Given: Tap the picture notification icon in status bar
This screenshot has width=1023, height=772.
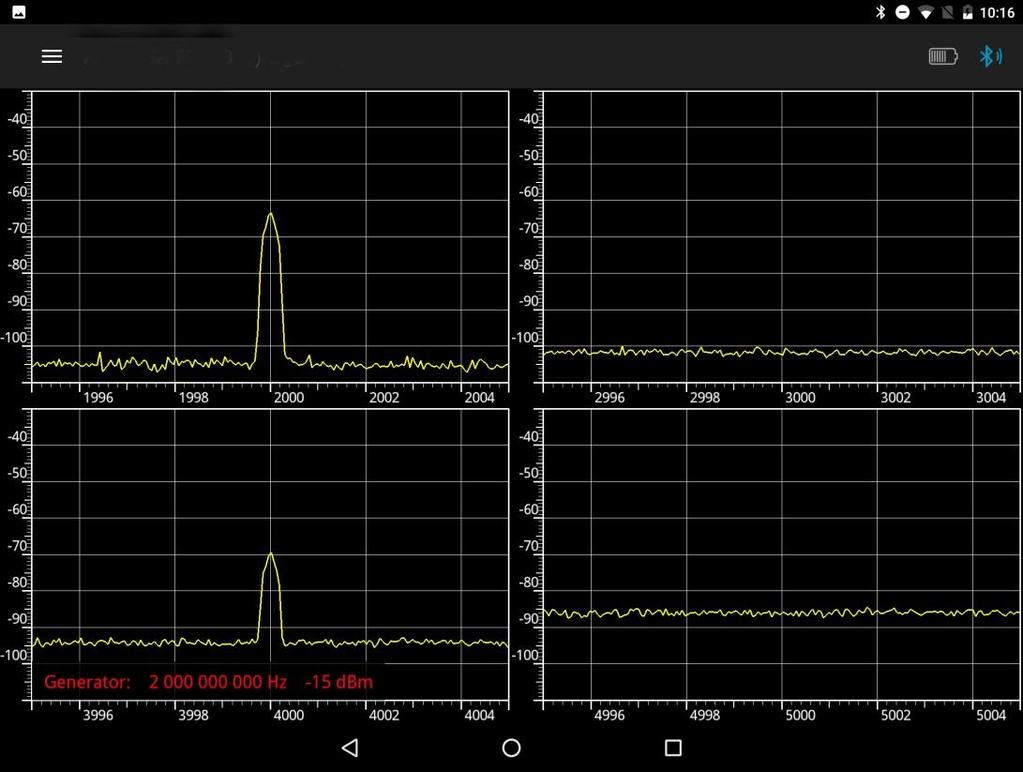Looking at the screenshot, I should coord(19,12).
